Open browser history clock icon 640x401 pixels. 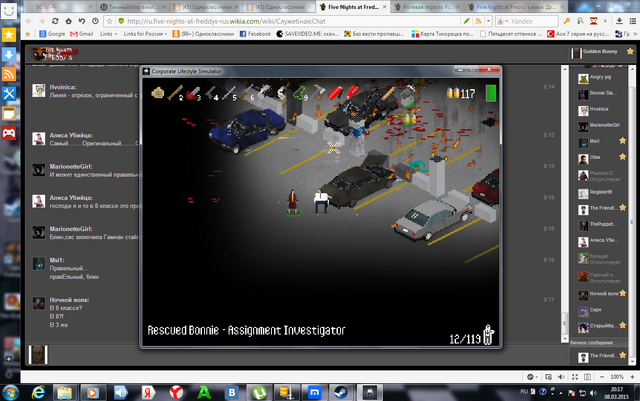click(95, 21)
